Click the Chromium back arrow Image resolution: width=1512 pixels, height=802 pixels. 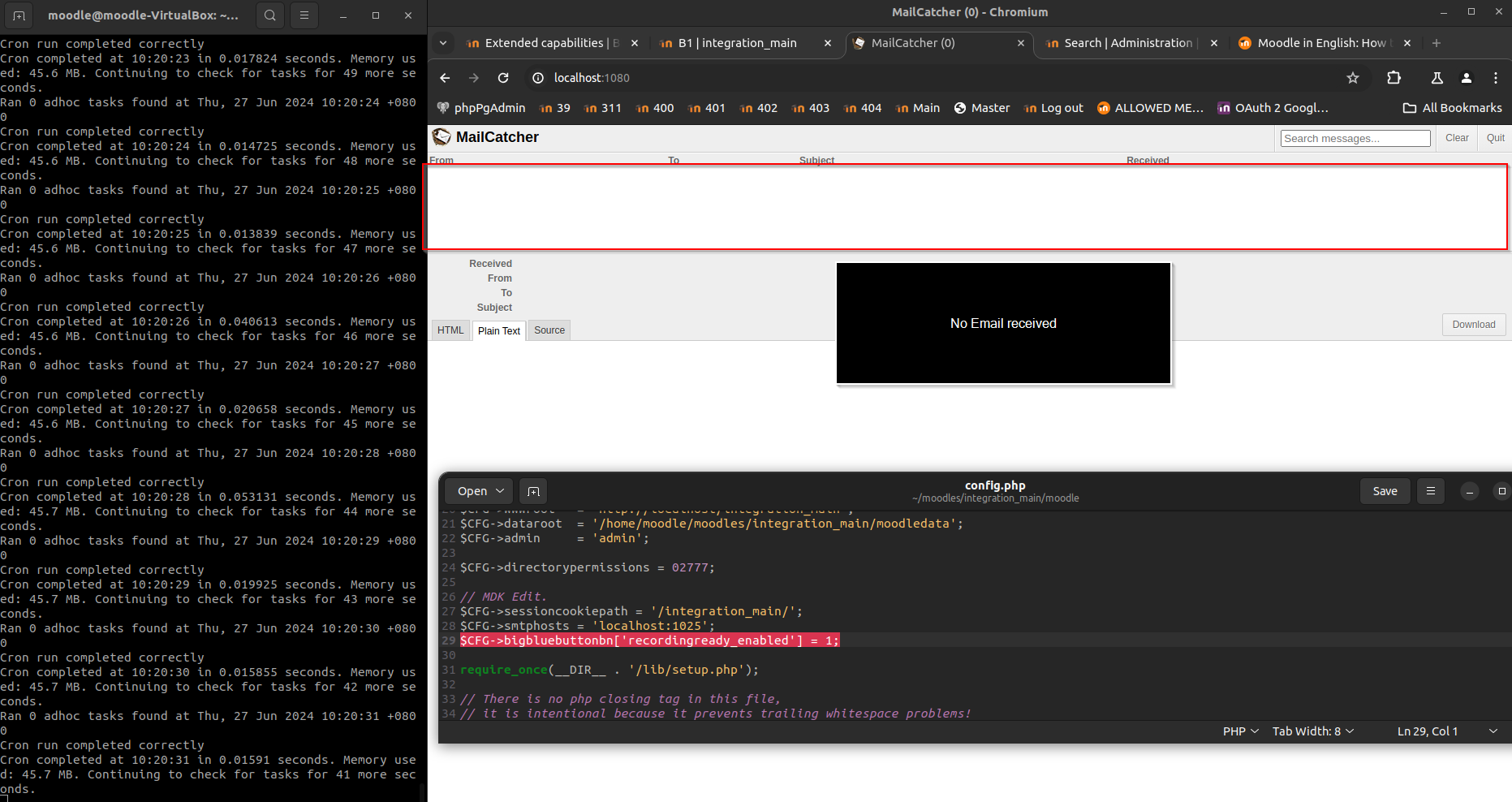(445, 78)
